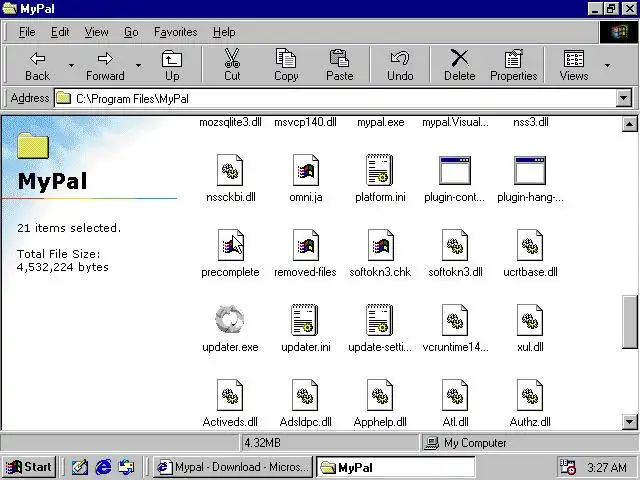
Task: Open the Help menu
Action: point(224,32)
